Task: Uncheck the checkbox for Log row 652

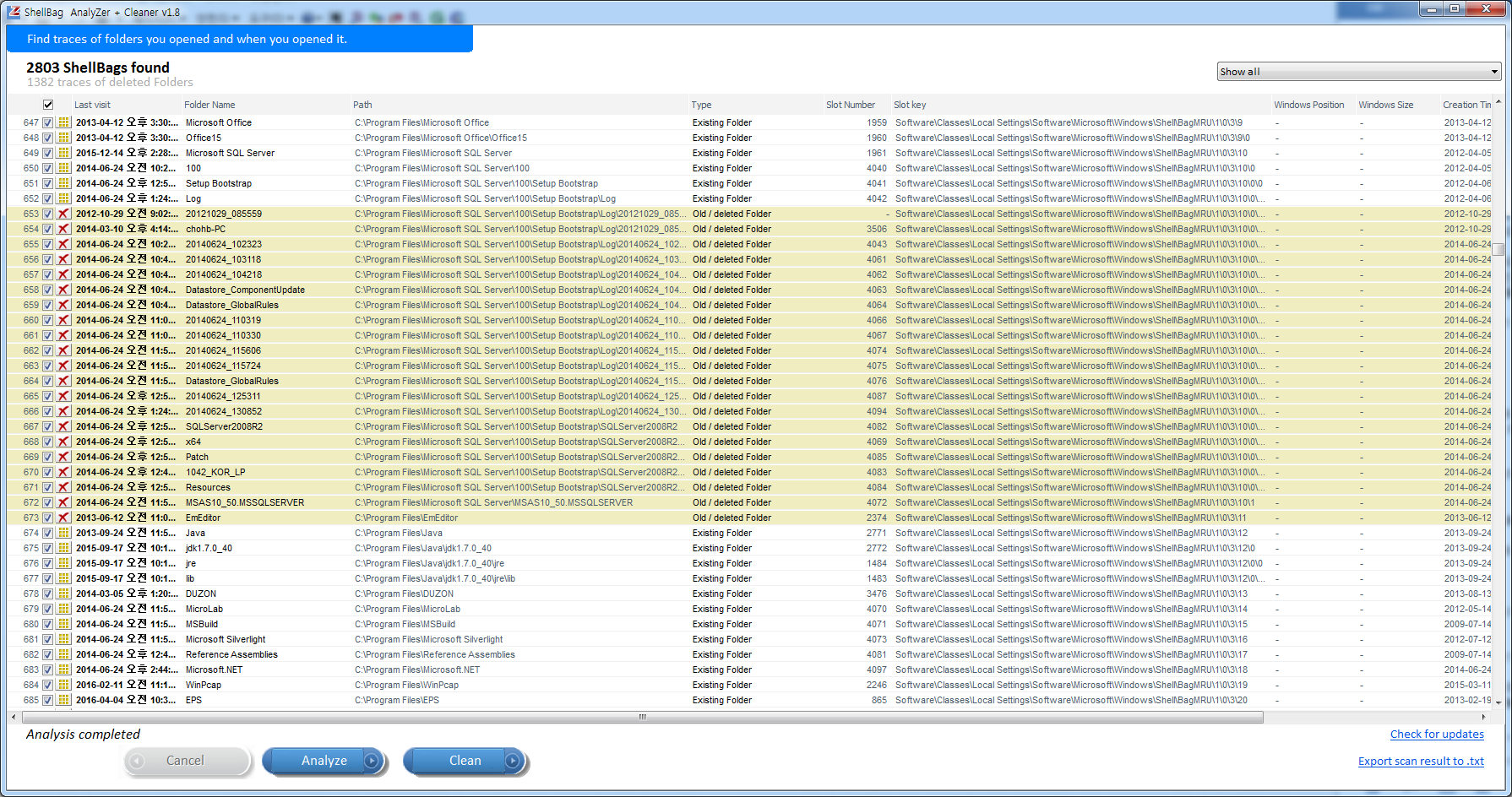Action: click(48, 198)
